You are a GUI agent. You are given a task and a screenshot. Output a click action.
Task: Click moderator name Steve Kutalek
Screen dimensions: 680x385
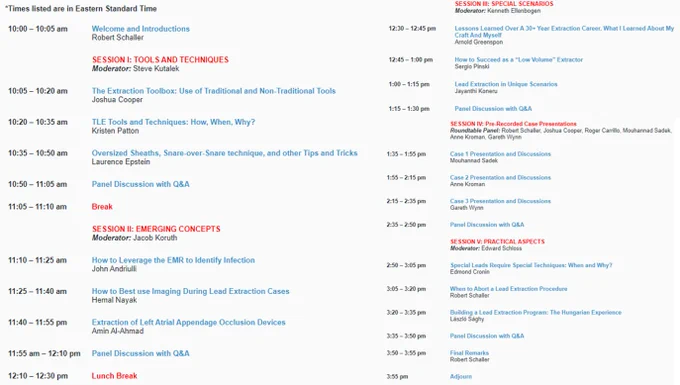pyautogui.click(x=156, y=69)
